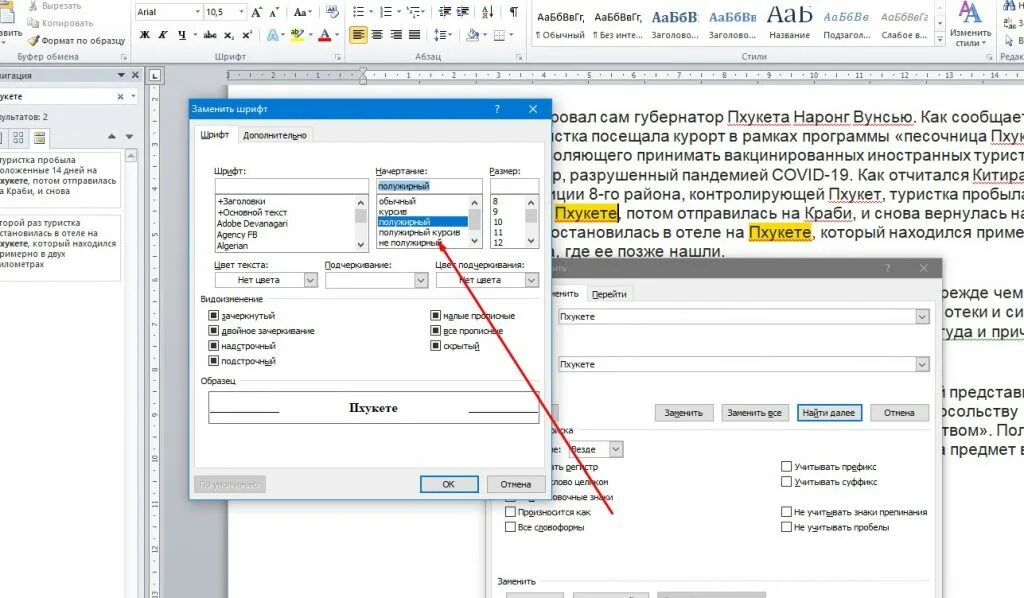Click Заменить button in find dialog
Viewport: 1024px width, 598px height.
coord(683,413)
